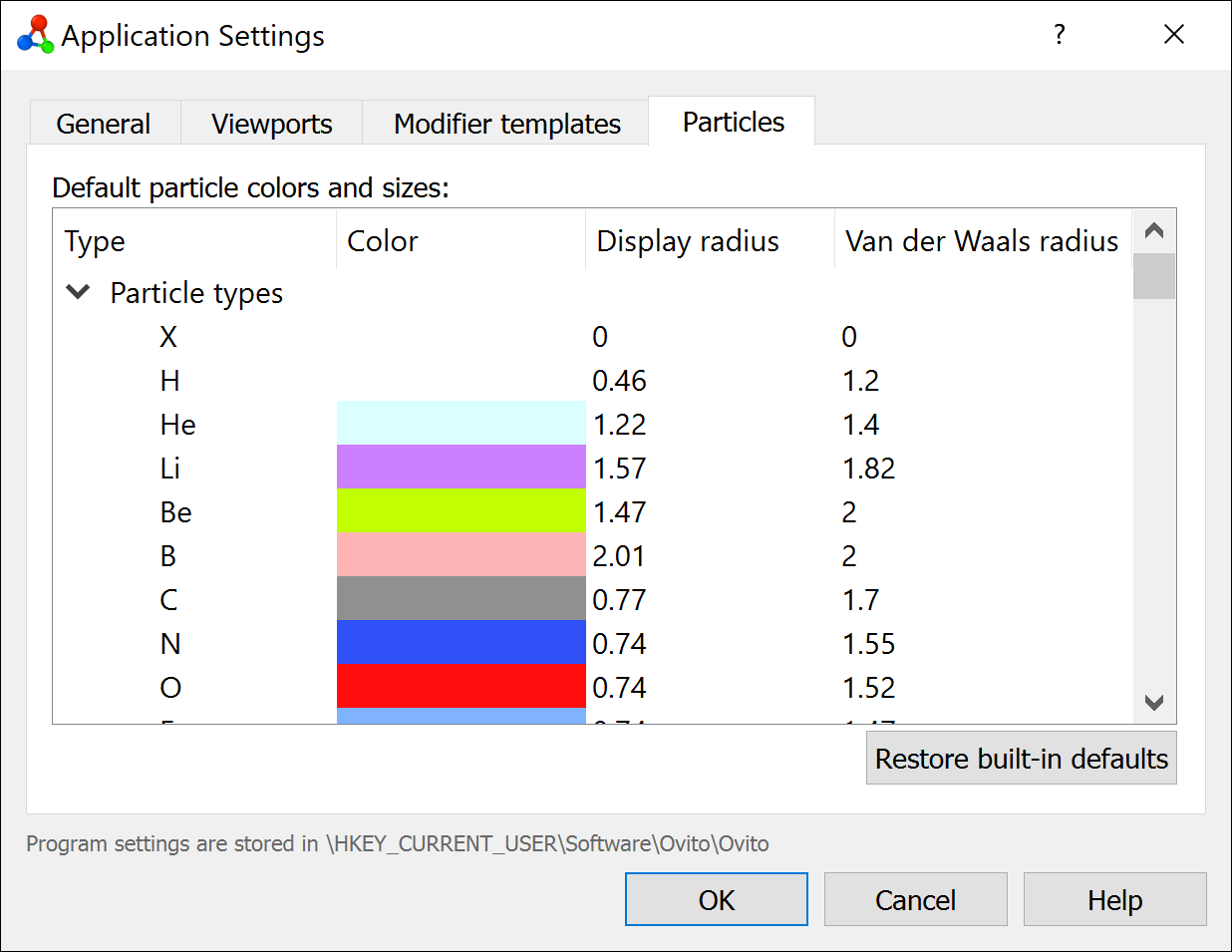1232x952 pixels.
Task: Click the scrollbar up arrow
Action: pos(1154,231)
